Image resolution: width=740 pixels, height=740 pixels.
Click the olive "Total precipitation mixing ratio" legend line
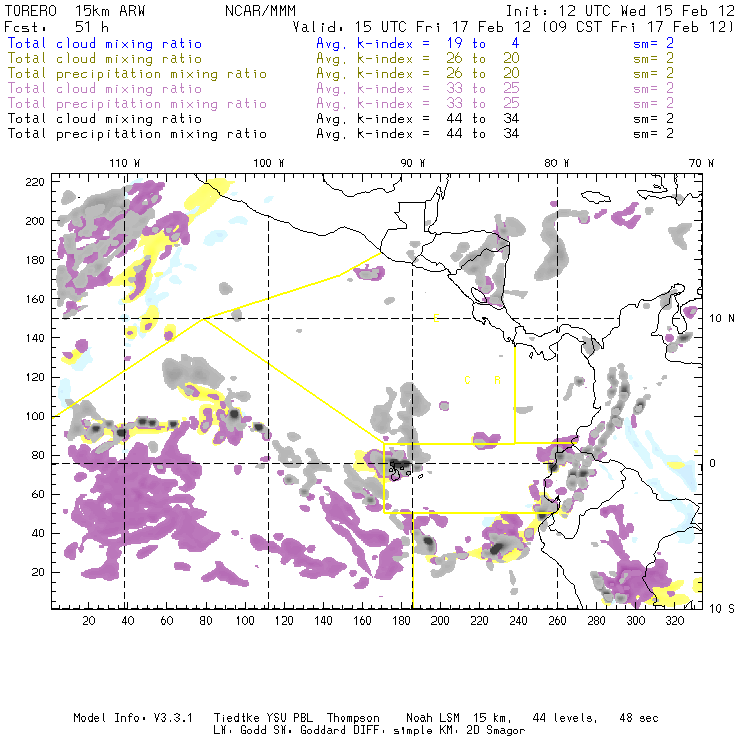[x=137, y=74]
